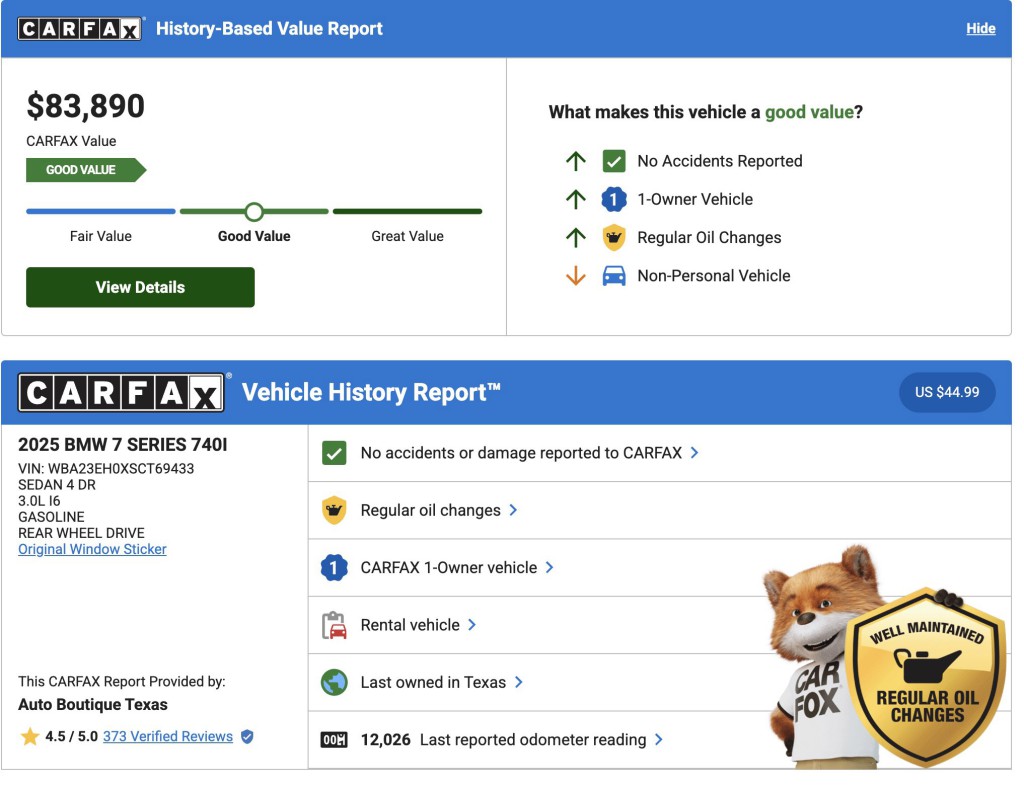This screenshot has height=788, width=1024.
Task: Click the 'Last owned in Texas' text
Action: [433, 683]
